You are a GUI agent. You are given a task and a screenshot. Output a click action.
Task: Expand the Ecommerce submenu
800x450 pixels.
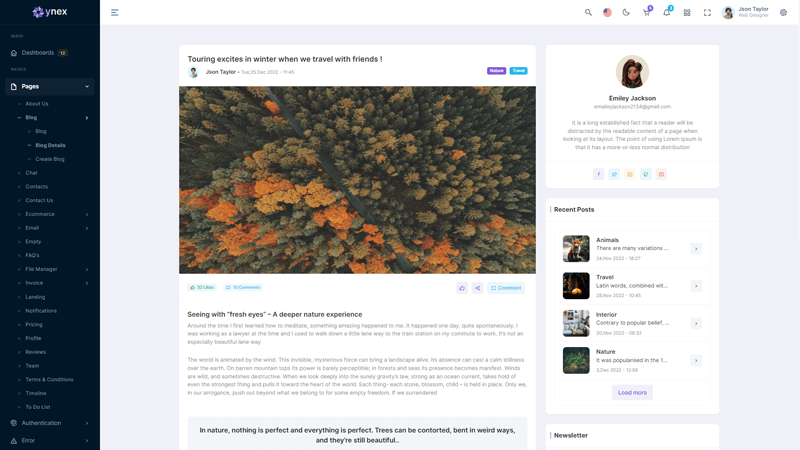click(x=54, y=214)
